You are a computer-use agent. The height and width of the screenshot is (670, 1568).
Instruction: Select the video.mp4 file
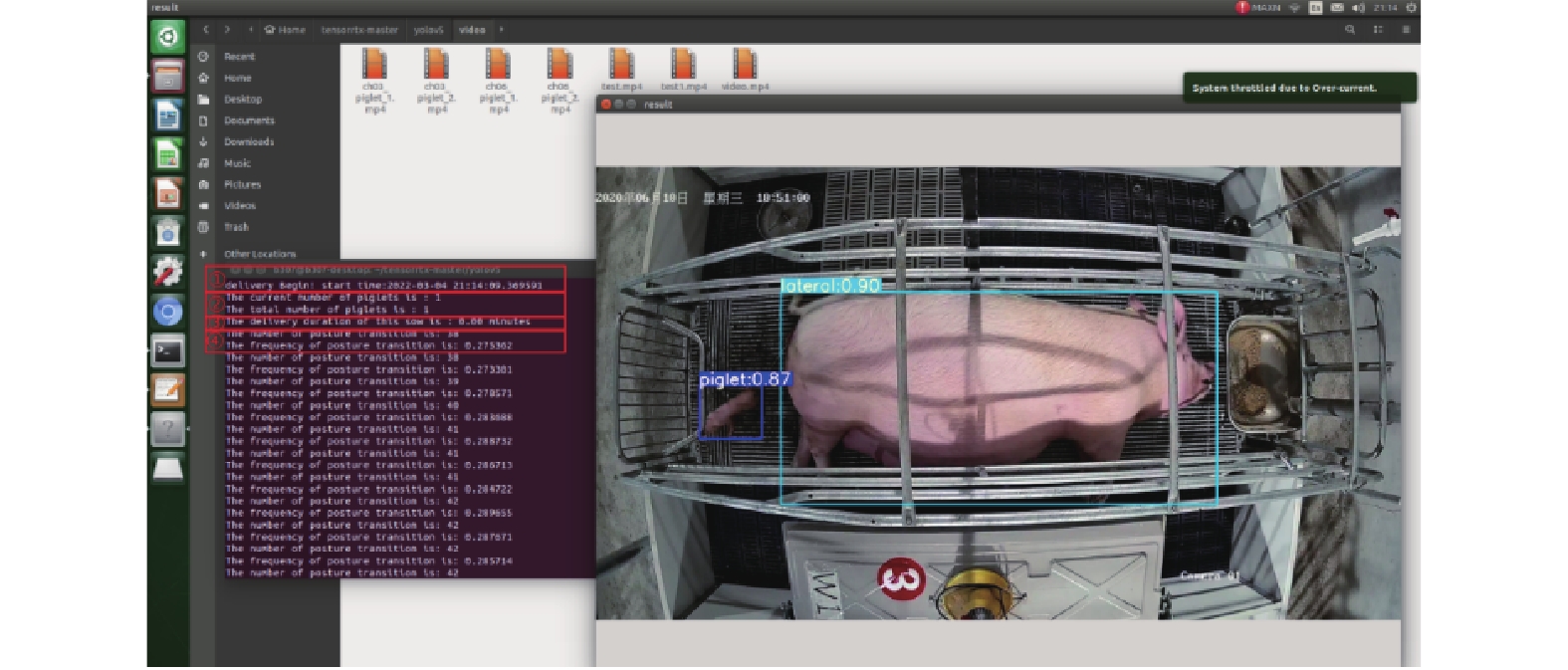[x=745, y=70]
